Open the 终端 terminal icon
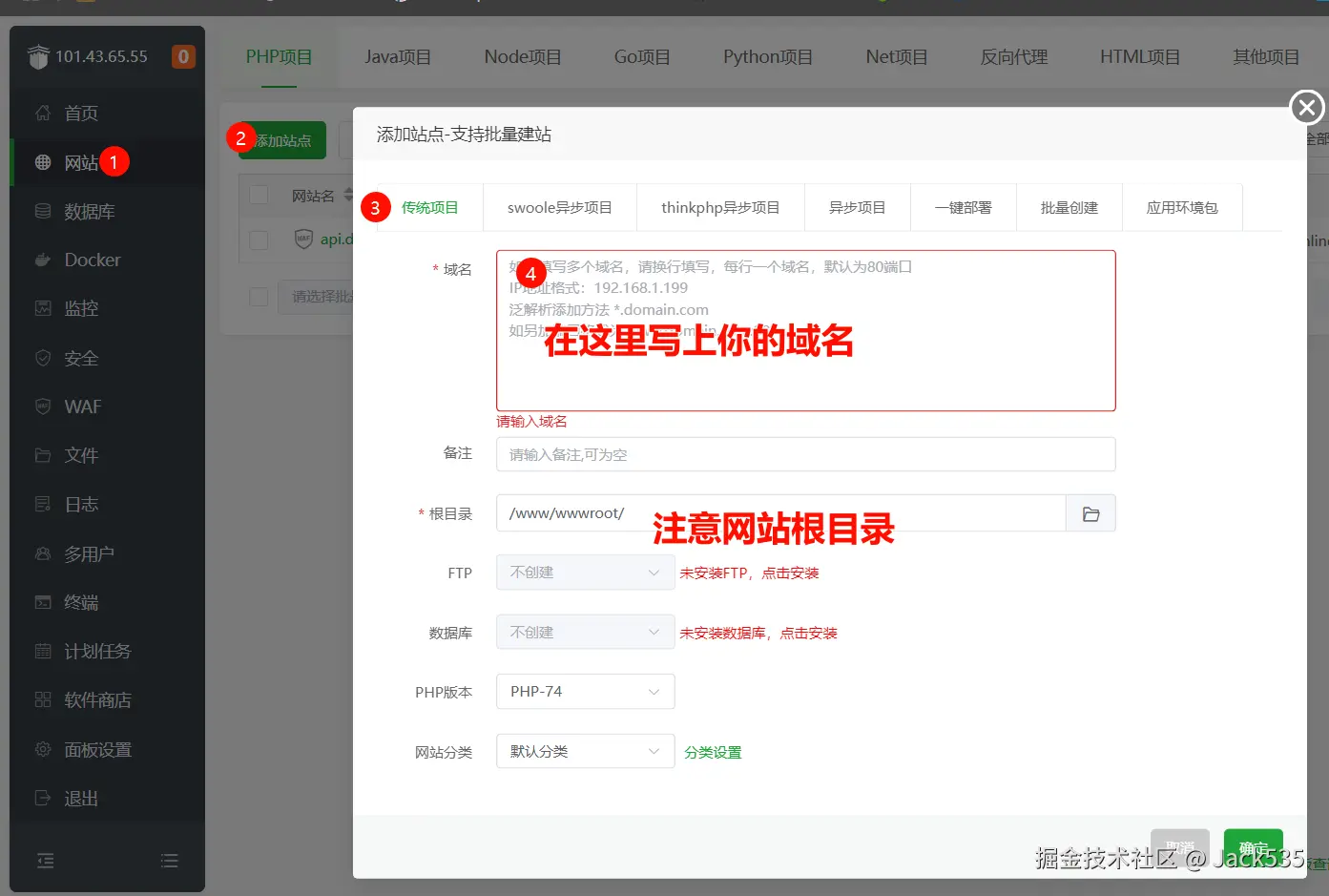The image size is (1329, 896). tap(43, 602)
